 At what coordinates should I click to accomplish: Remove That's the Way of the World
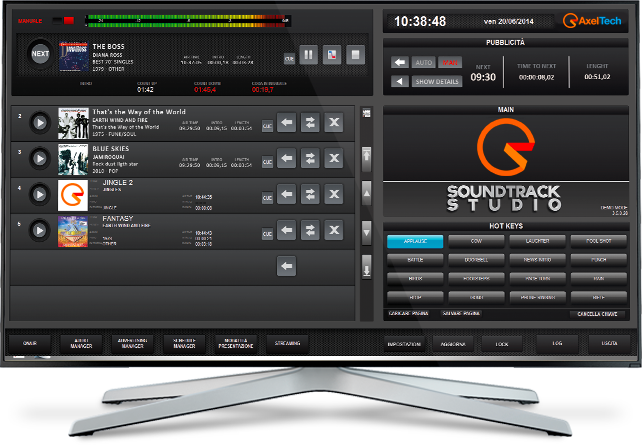[334, 122]
